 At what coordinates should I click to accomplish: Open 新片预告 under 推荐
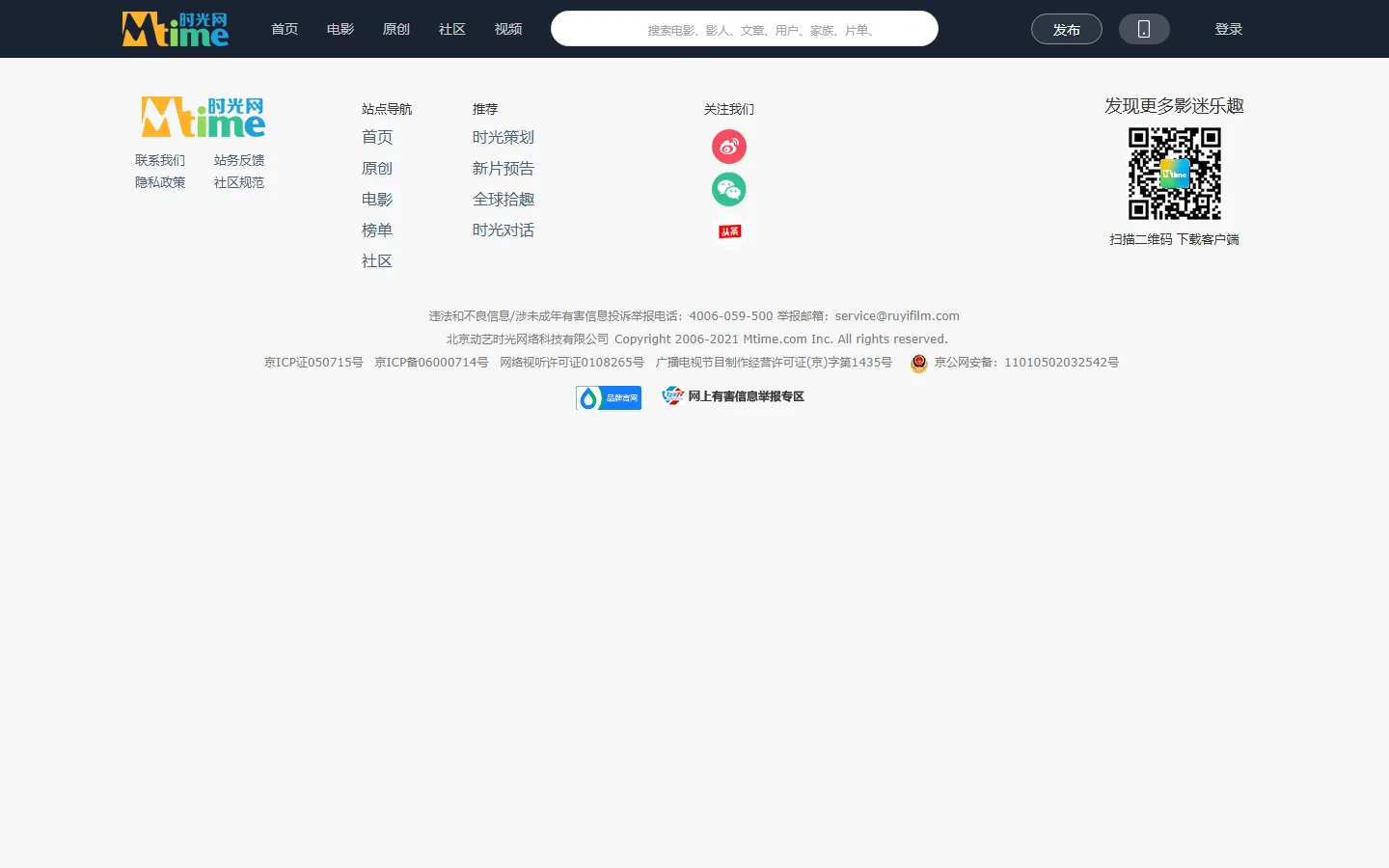[504, 168]
